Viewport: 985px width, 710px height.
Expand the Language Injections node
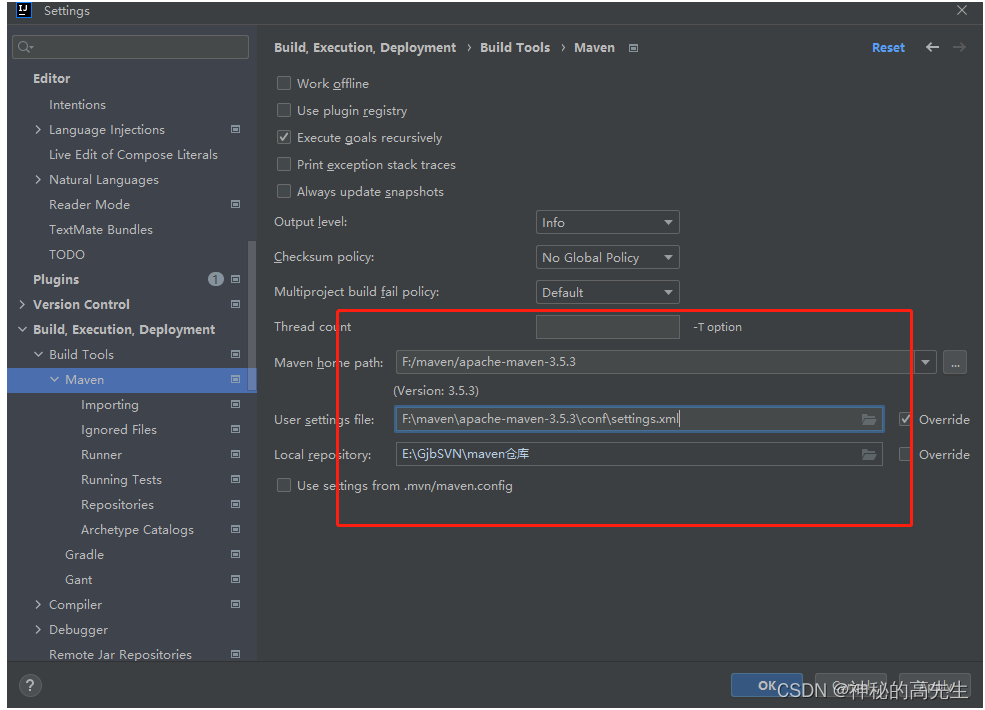click(x=38, y=129)
